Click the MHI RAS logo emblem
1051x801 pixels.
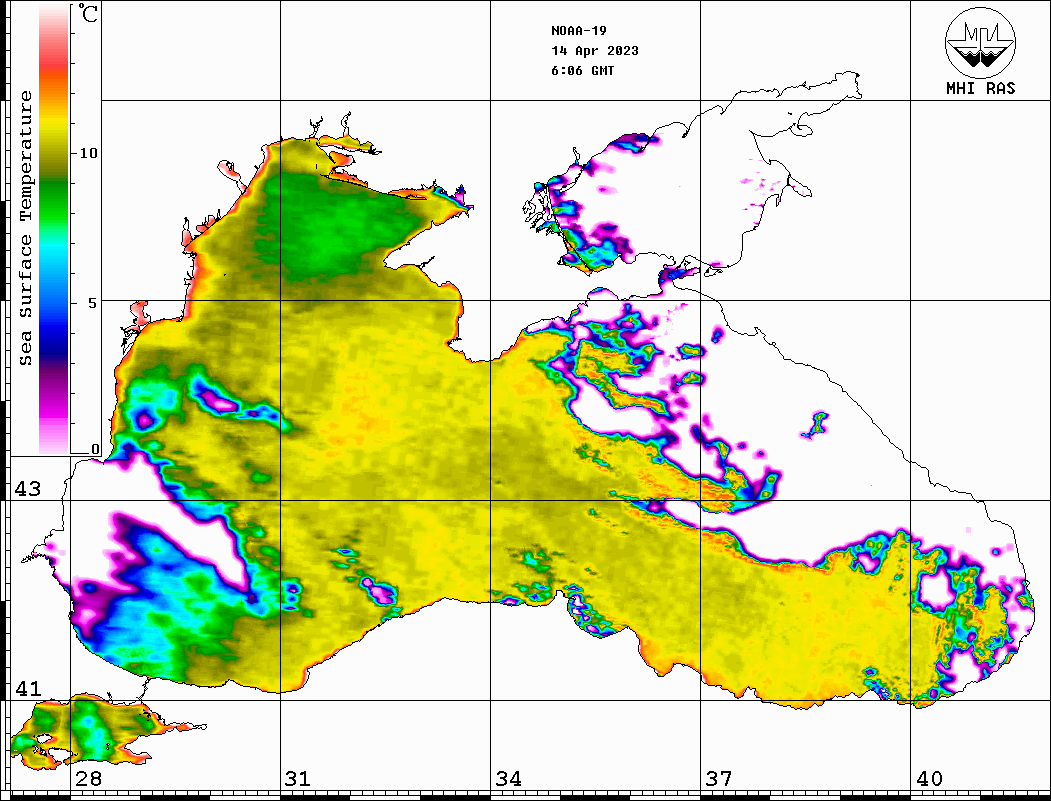click(x=980, y=42)
